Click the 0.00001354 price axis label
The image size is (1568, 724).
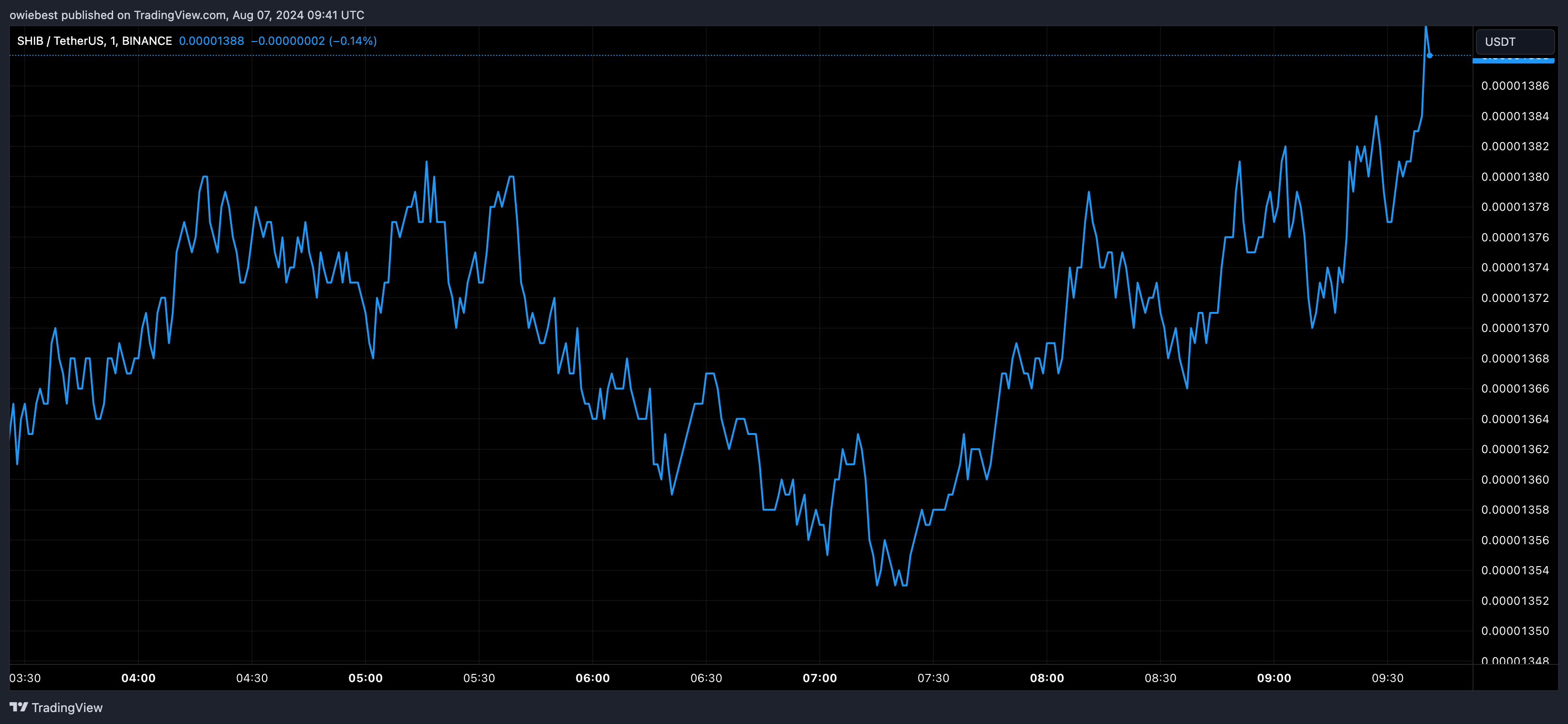1515,570
